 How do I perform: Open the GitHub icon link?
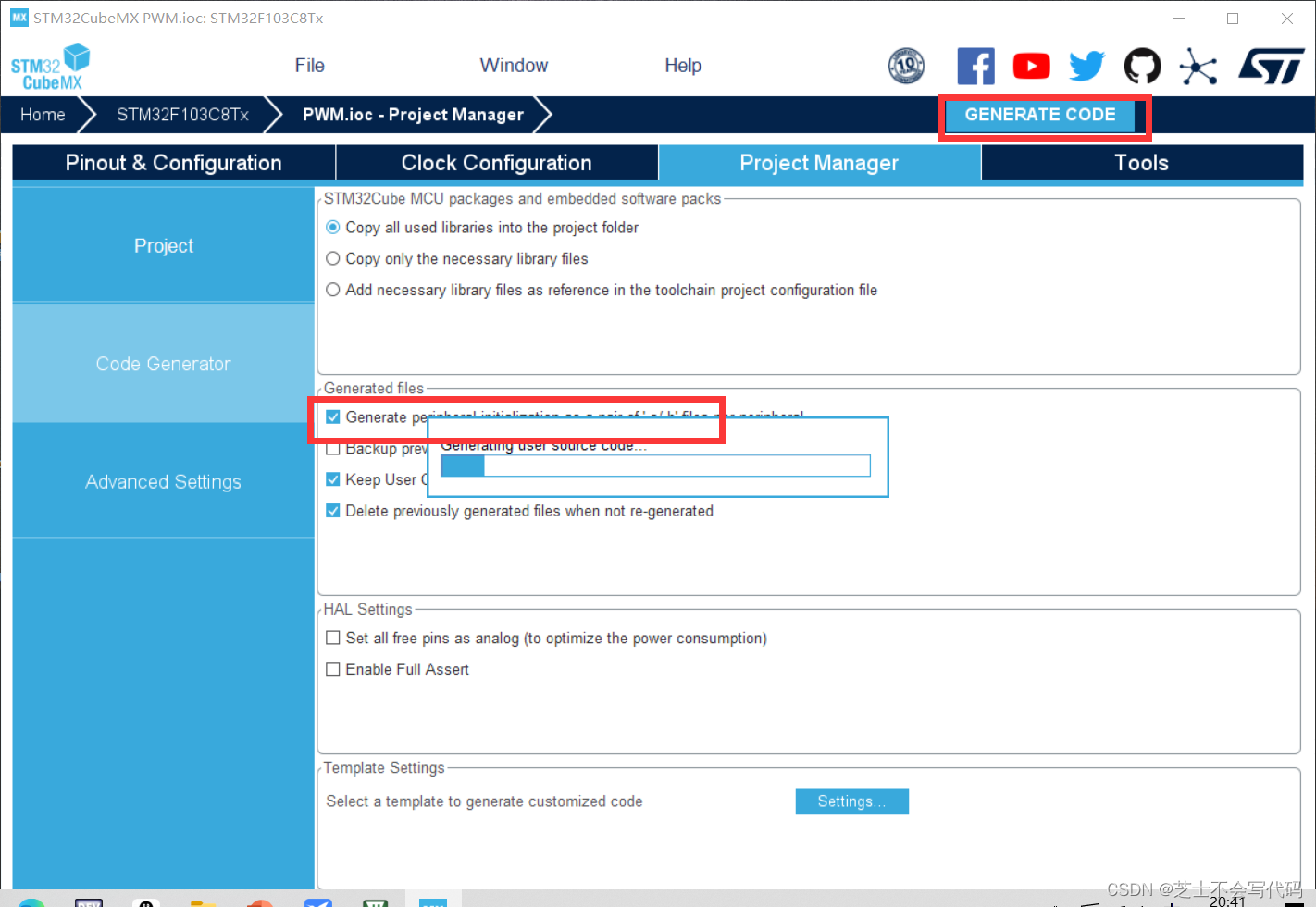(x=1142, y=66)
